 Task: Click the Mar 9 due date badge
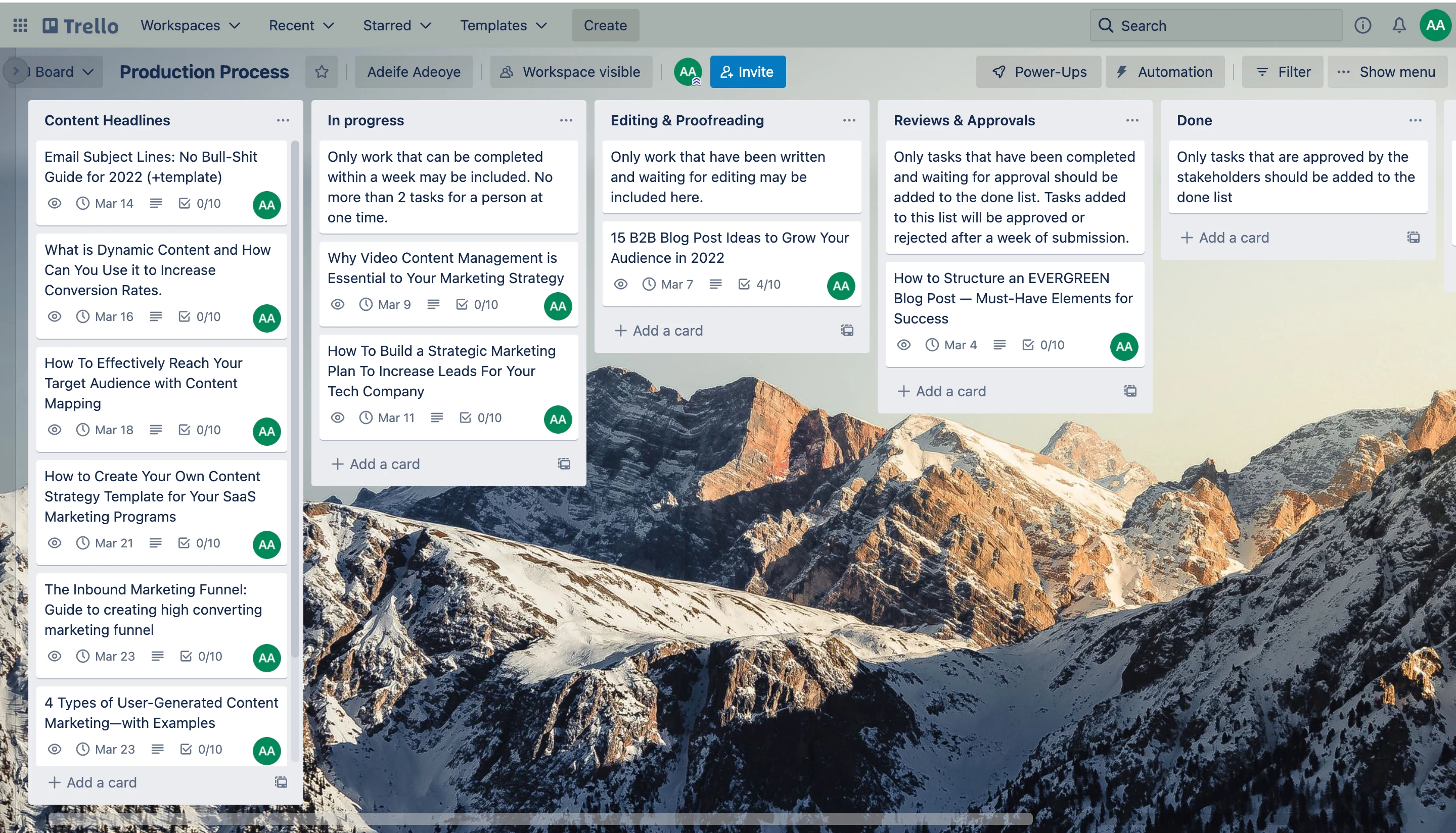tap(385, 304)
